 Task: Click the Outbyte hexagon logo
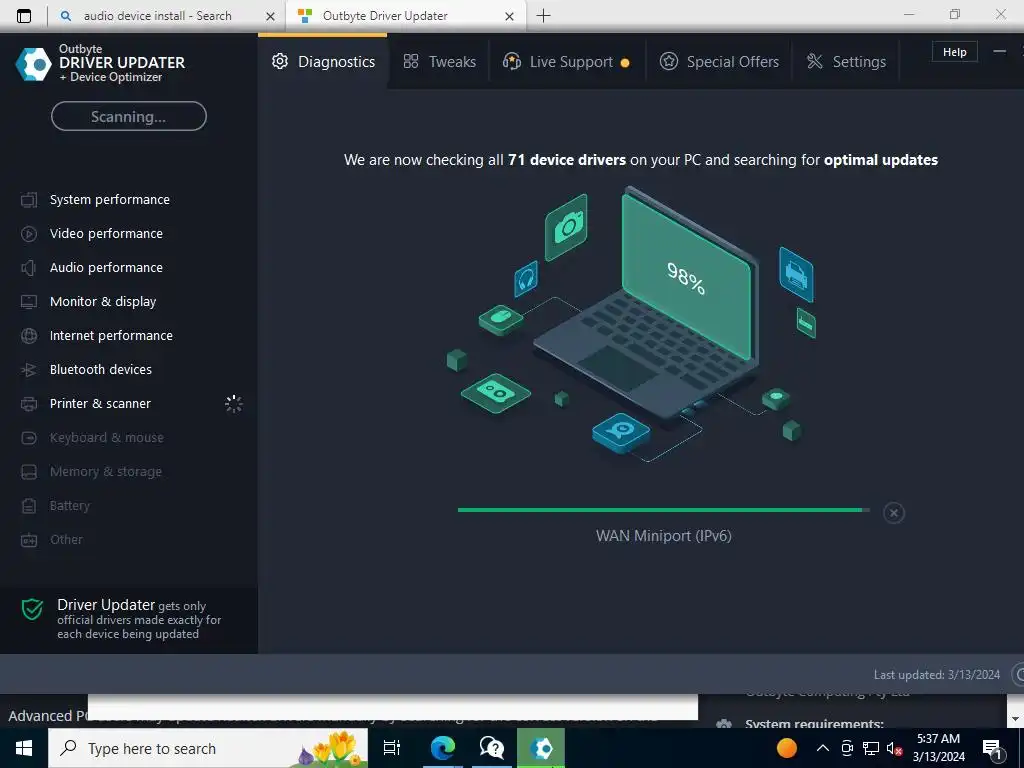(33, 64)
